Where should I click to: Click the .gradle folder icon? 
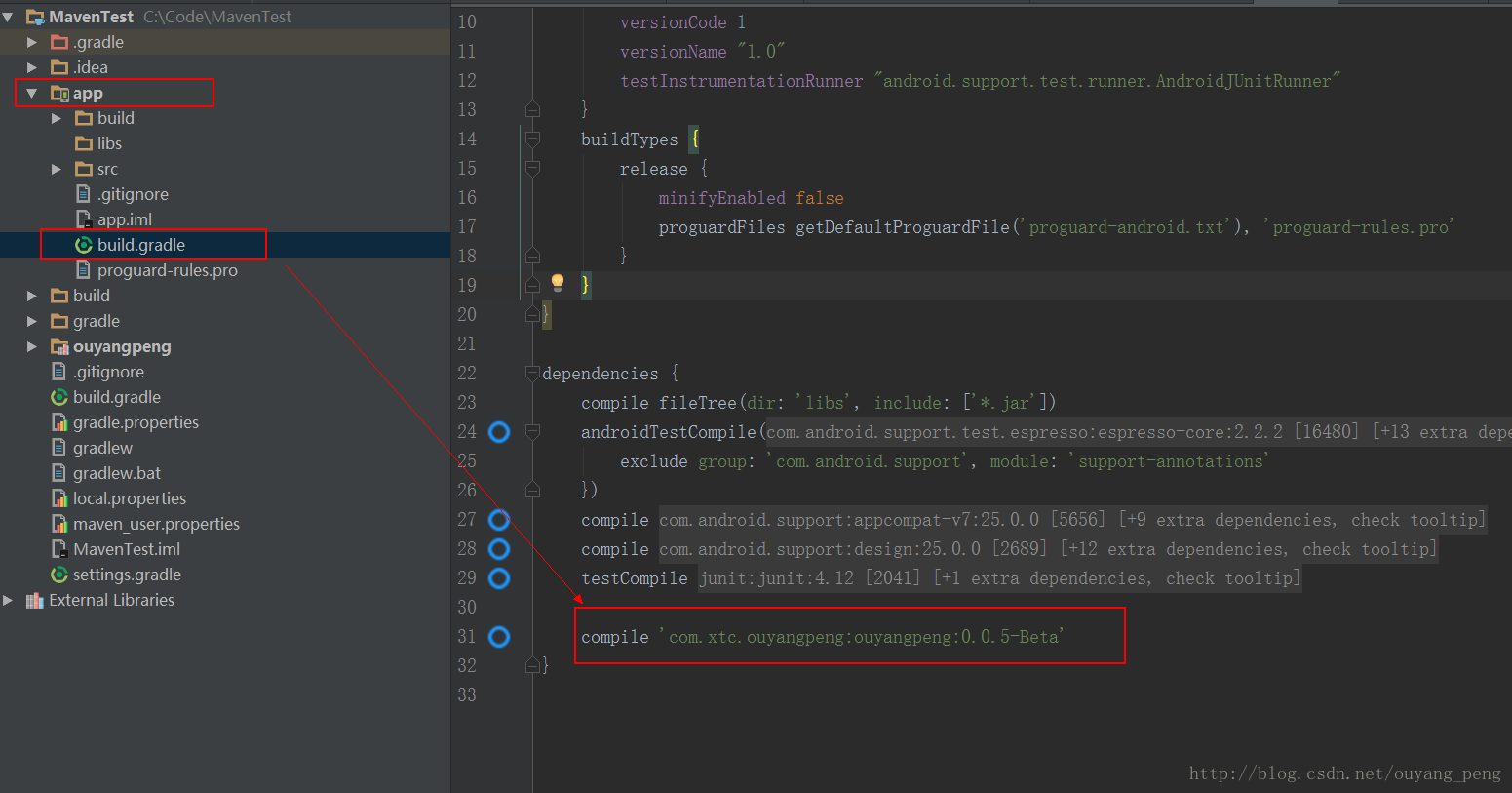59,42
